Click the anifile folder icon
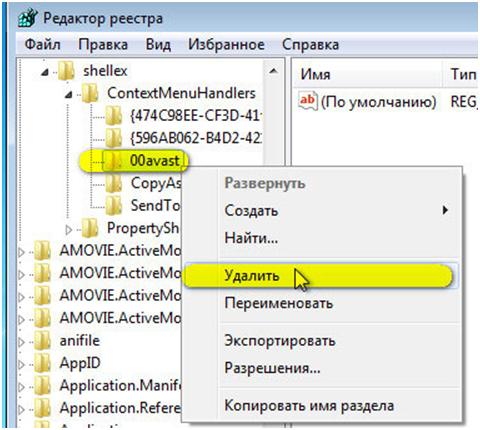The width and height of the screenshot is (480, 430). [43, 341]
